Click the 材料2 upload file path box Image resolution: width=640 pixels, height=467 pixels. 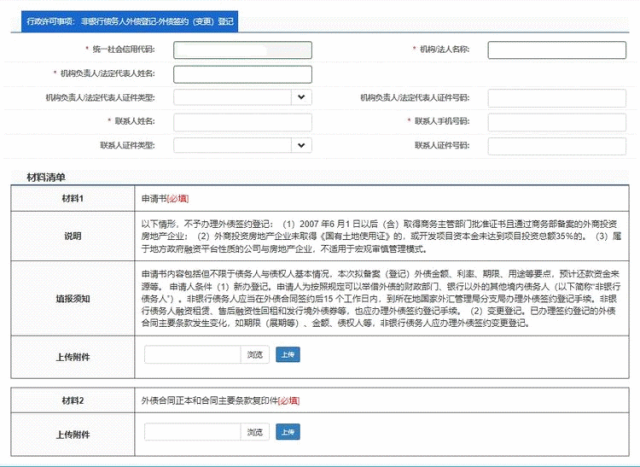192,432
